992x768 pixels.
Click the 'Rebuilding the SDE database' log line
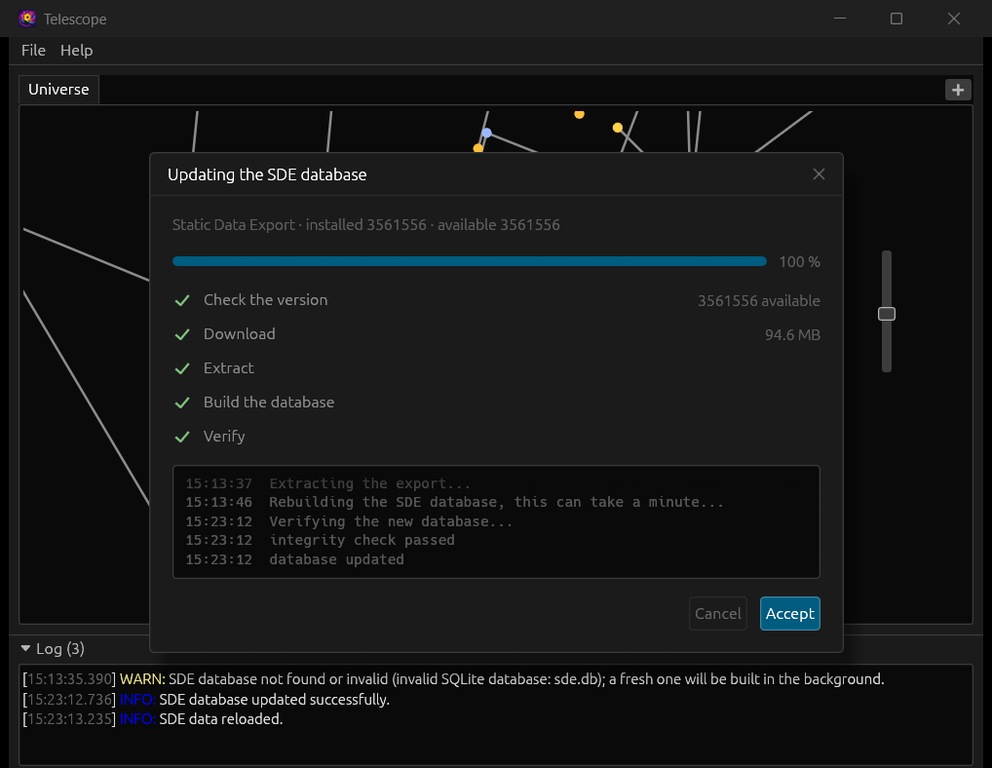click(455, 502)
